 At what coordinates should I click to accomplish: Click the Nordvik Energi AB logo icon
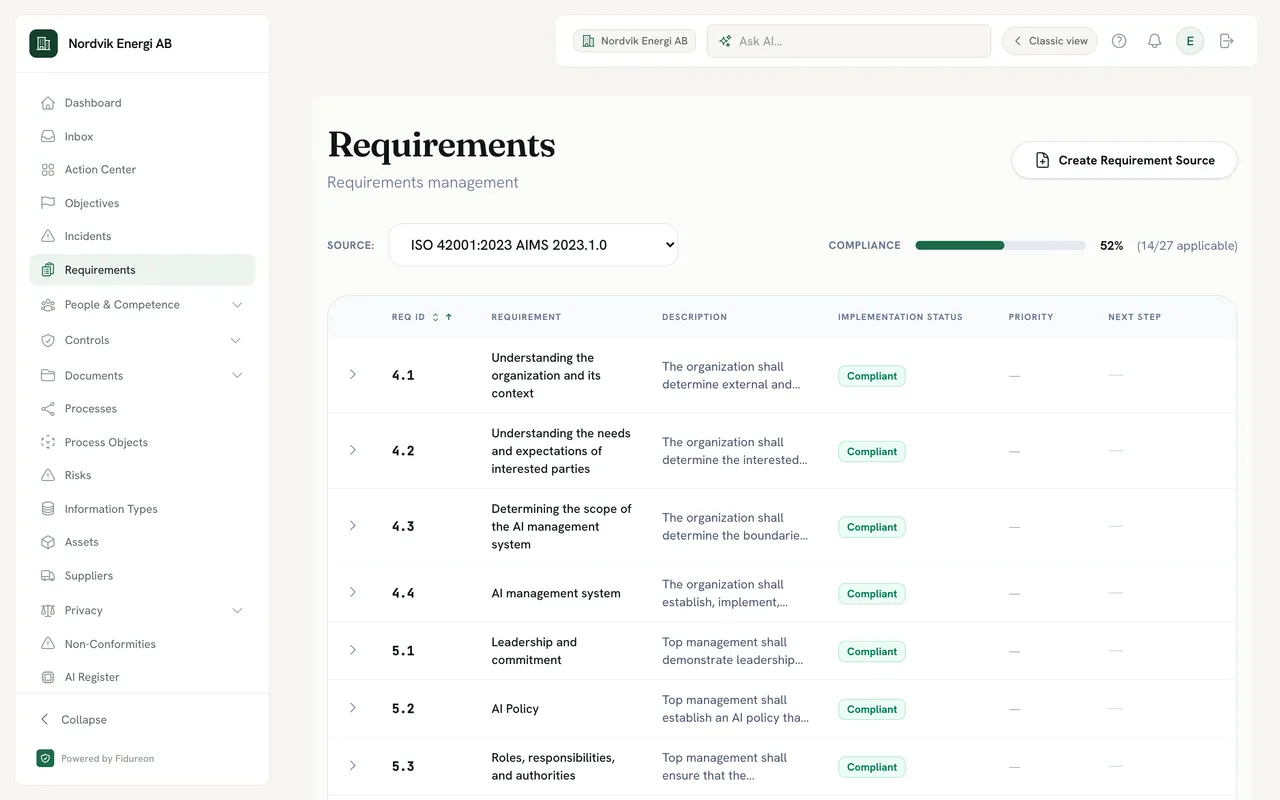click(43, 43)
